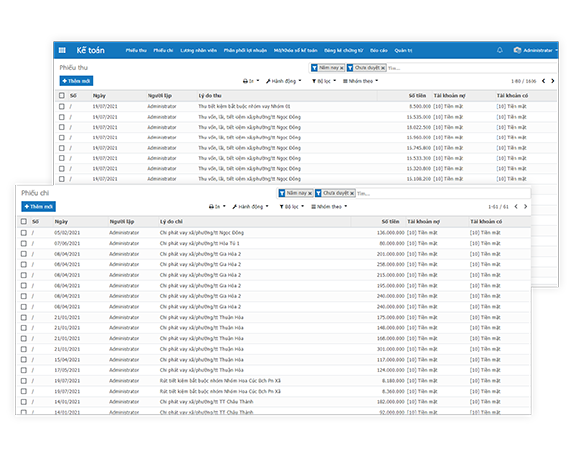The width and height of the screenshot is (570, 458).
Task: Open notifications bell icon
Action: [500, 50]
